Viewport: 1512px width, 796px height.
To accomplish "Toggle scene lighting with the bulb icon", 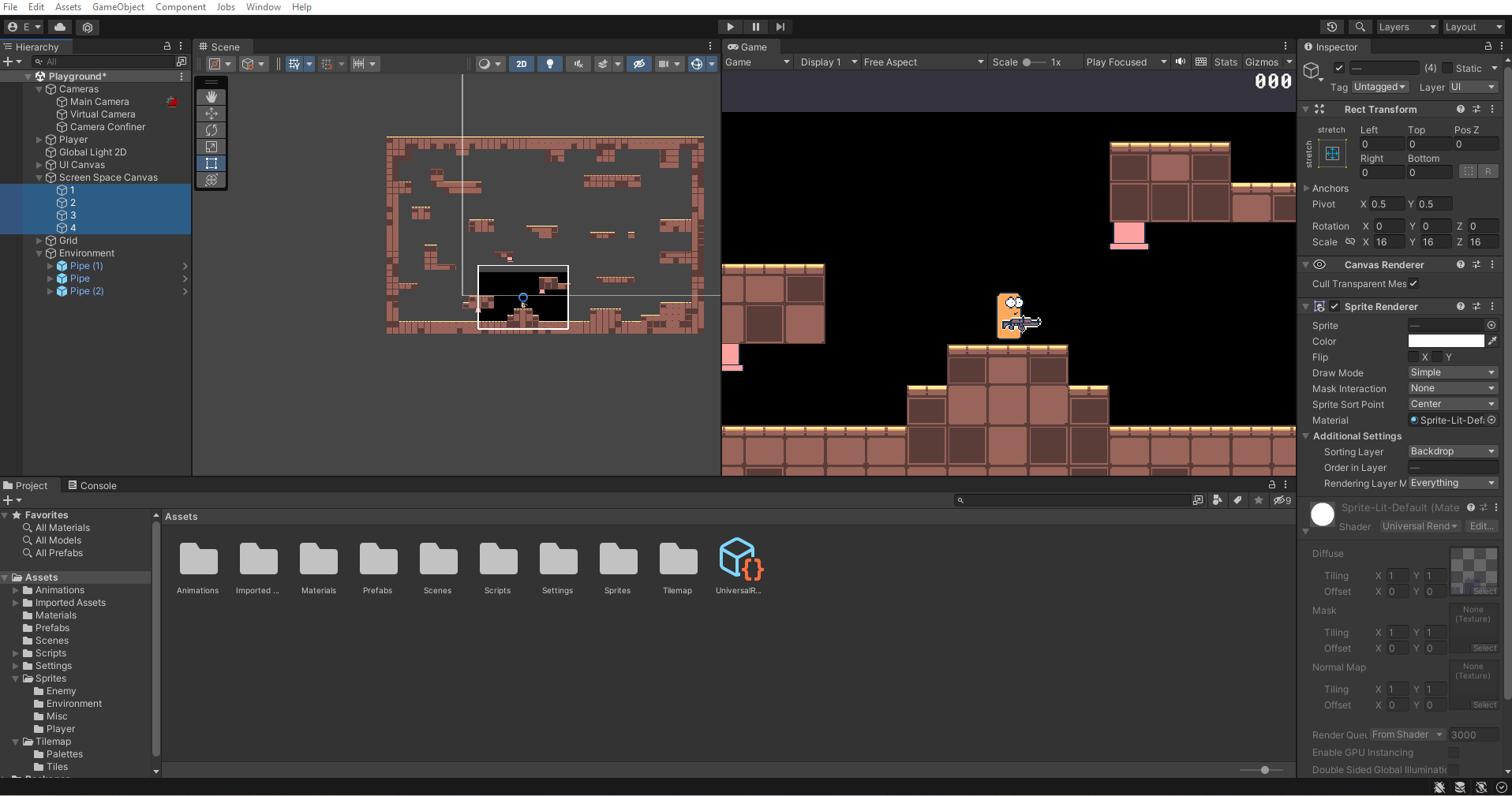I will pyautogui.click(x=549, y=64).
